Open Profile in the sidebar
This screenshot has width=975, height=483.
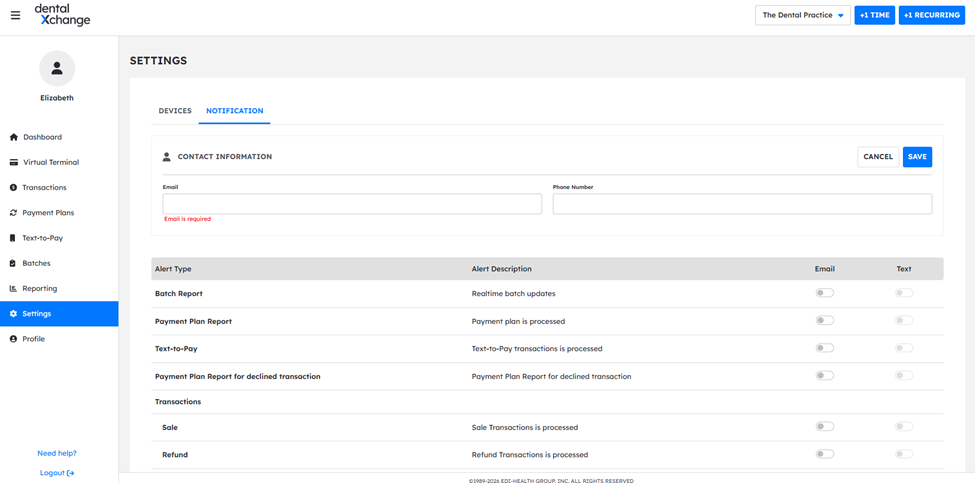pos(34,339)
